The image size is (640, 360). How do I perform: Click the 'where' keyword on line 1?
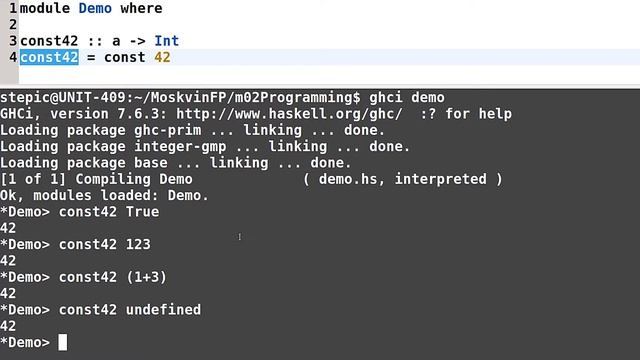(x=141, y=8)
